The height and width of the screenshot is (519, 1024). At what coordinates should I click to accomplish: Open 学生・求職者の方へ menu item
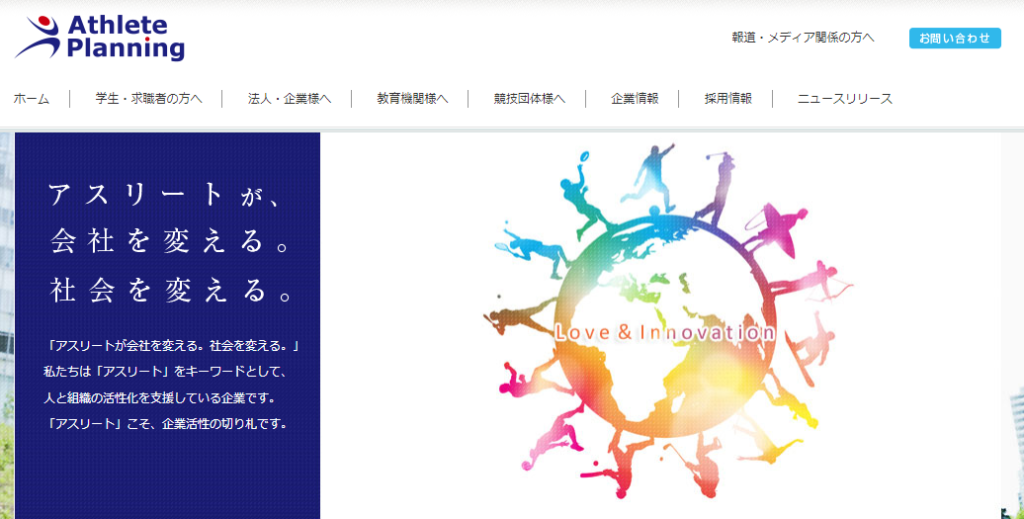click(149, 99)
